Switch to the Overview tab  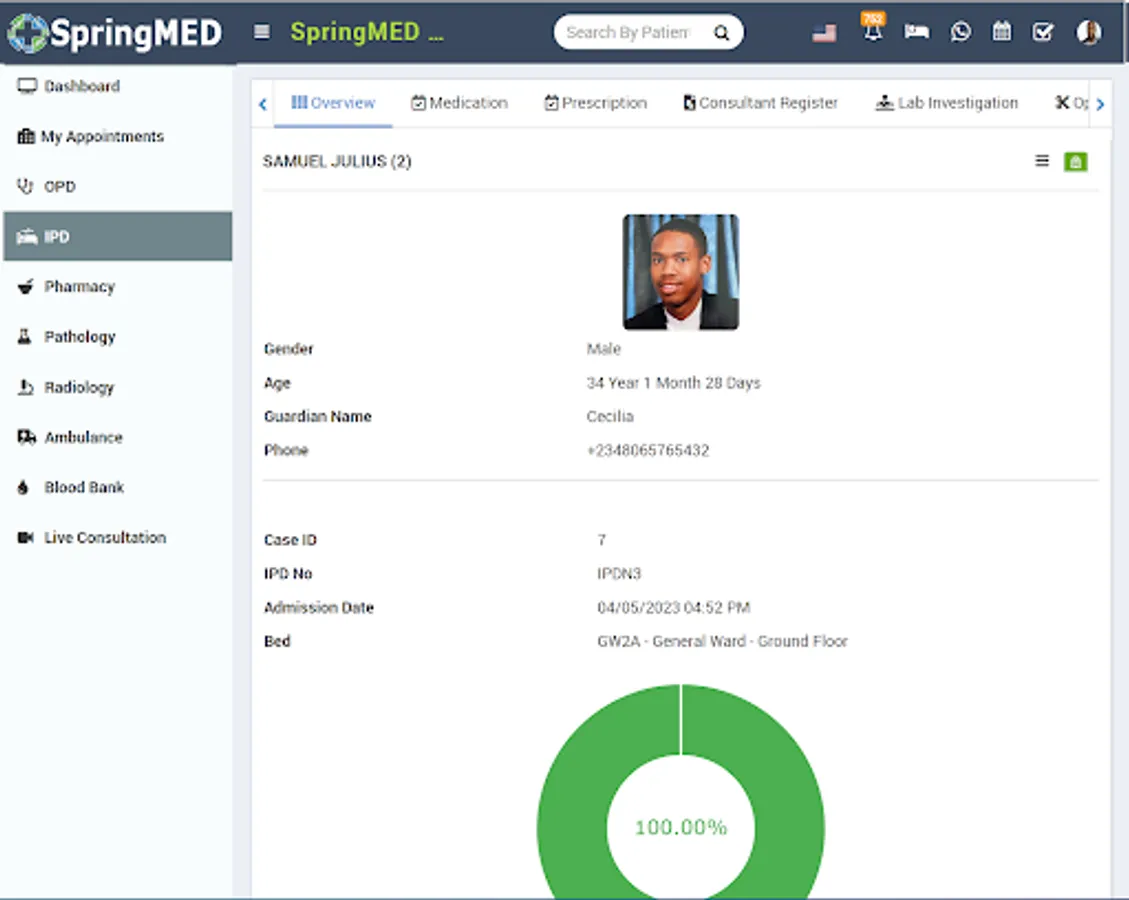coord(333,103)
